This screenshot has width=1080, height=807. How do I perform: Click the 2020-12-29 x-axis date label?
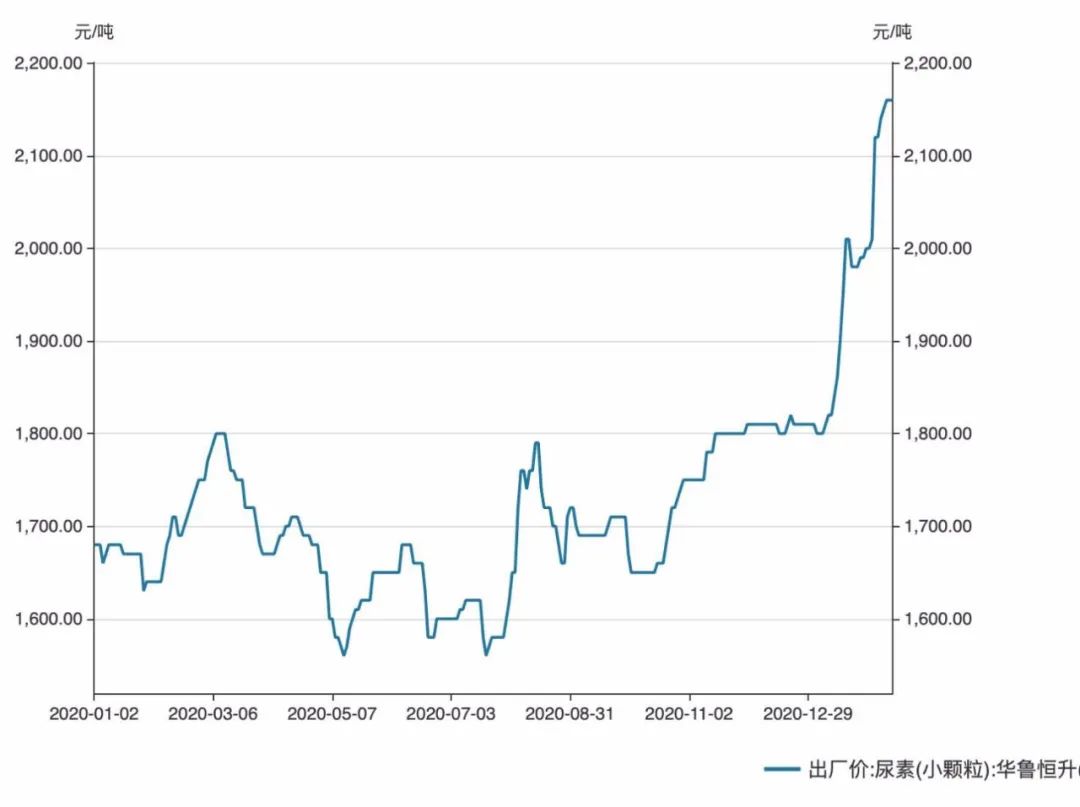click(x=808, y=714)
